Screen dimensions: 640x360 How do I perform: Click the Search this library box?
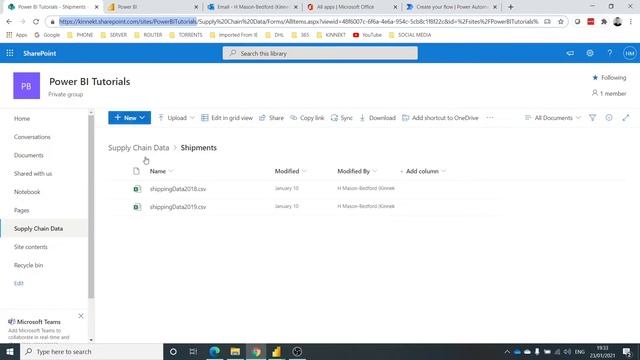pos(320,53)
